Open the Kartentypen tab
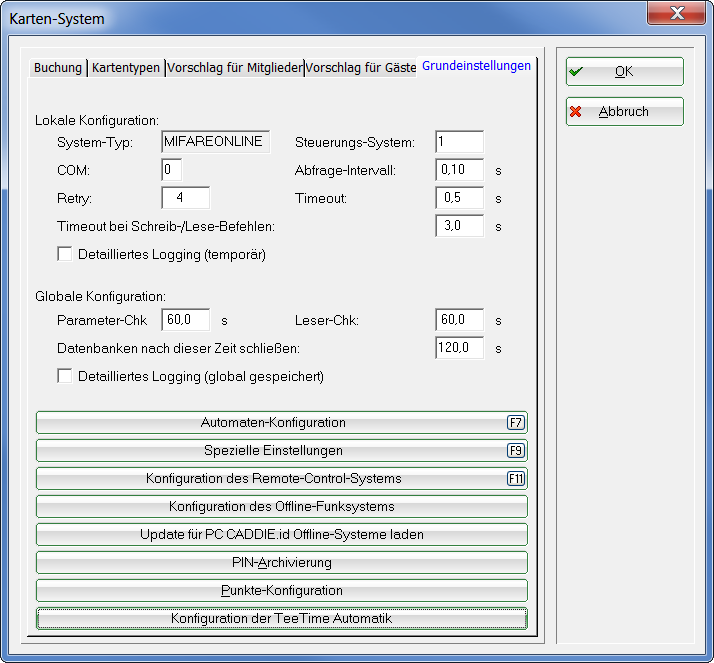The width and height of the screenshot is (714, 663). (x=126, y=68)
